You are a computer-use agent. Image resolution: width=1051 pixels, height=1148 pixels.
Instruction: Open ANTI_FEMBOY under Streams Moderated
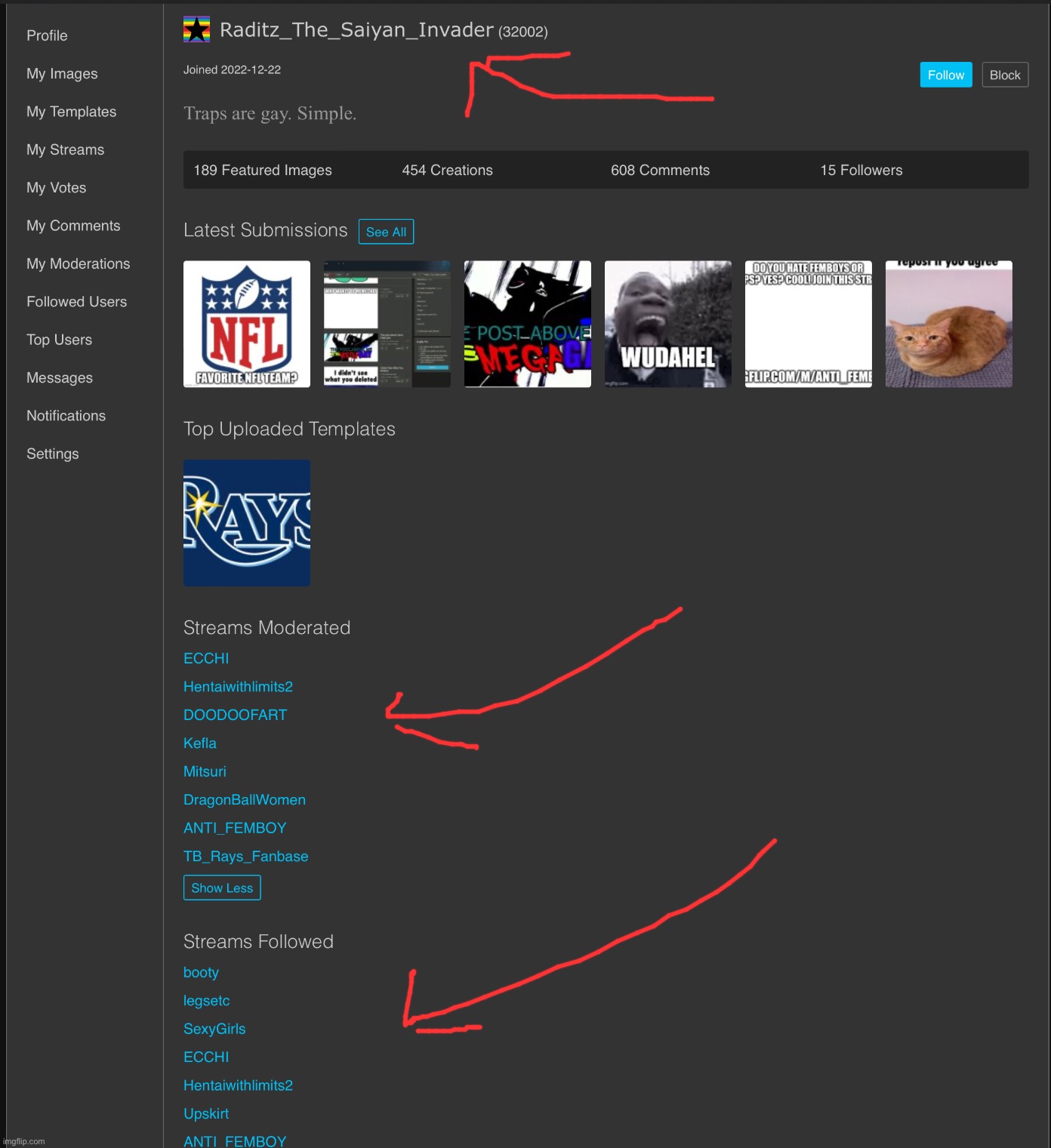(235, 828)
